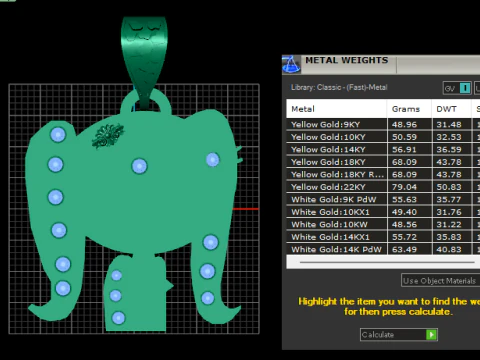The image size is (480, 360).
Task: Select the gem at the elephant's eye
Action: pyautogui.click(x=213, y=160)
